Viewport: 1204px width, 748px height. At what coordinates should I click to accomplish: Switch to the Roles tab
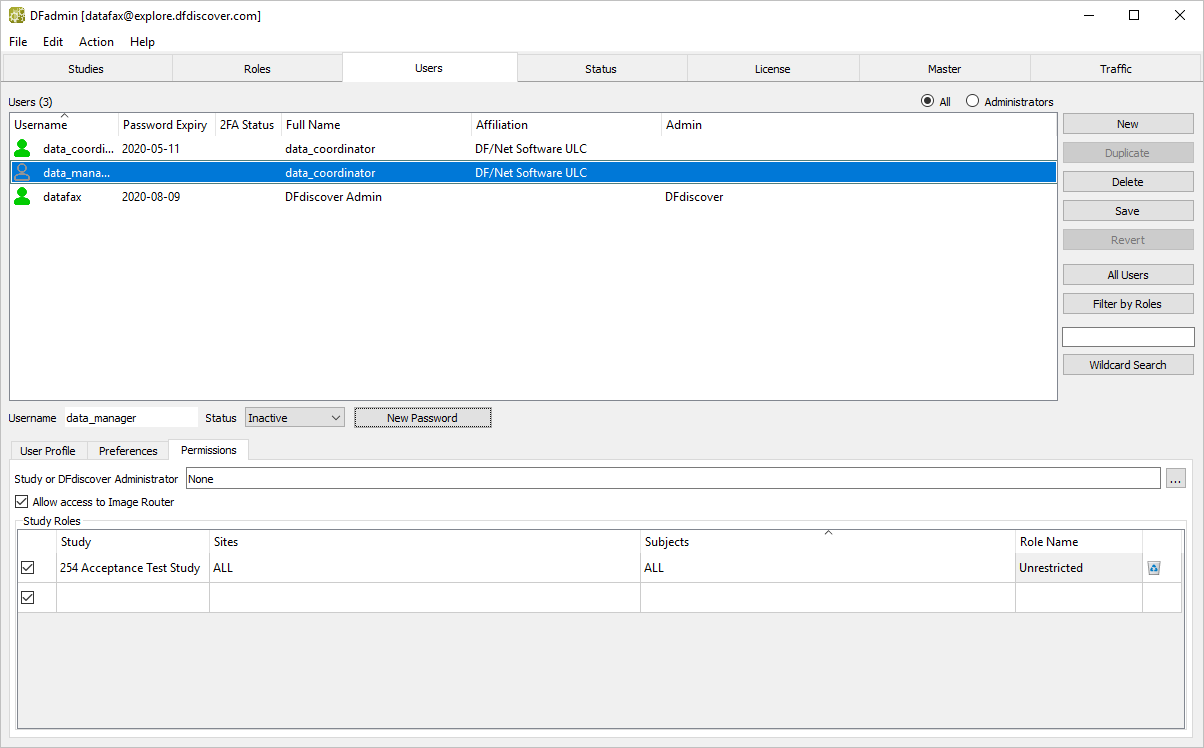(x=257, y=69)
